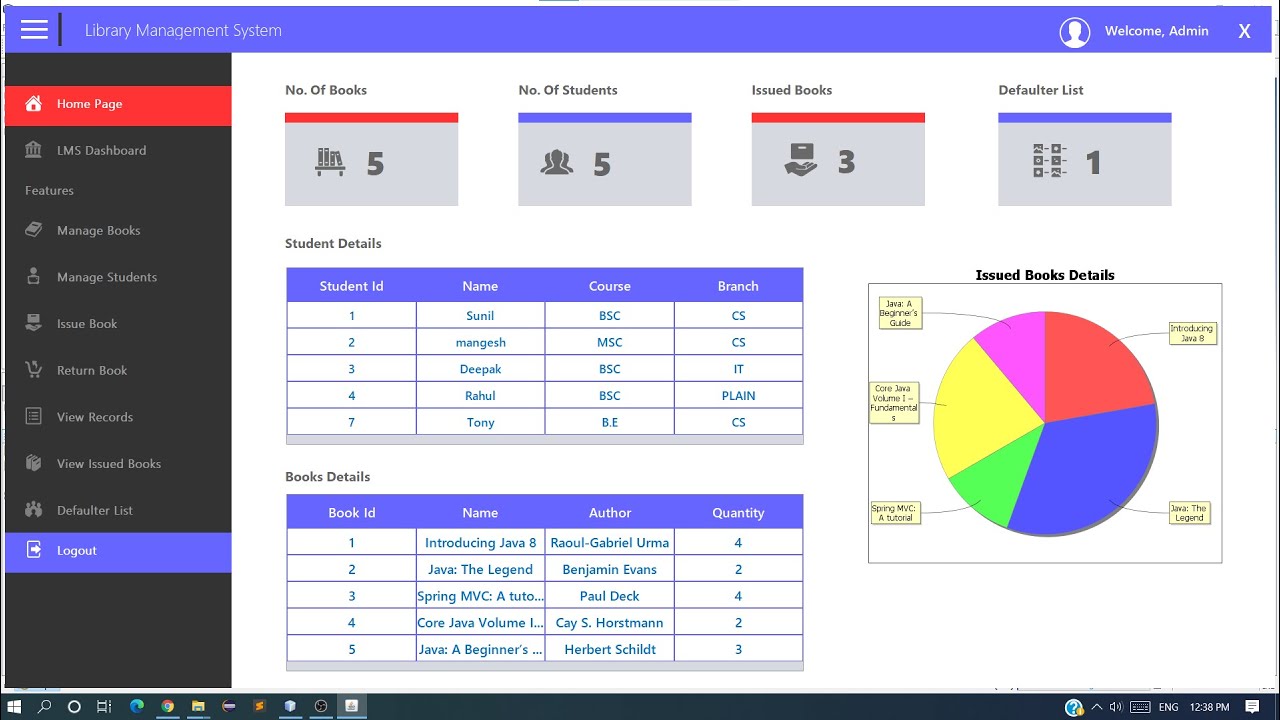This screenshot has width=1280, height=720.
Task: Click the PLAIN branch cell
Action: pyautogui.click(x=738, y=396)
